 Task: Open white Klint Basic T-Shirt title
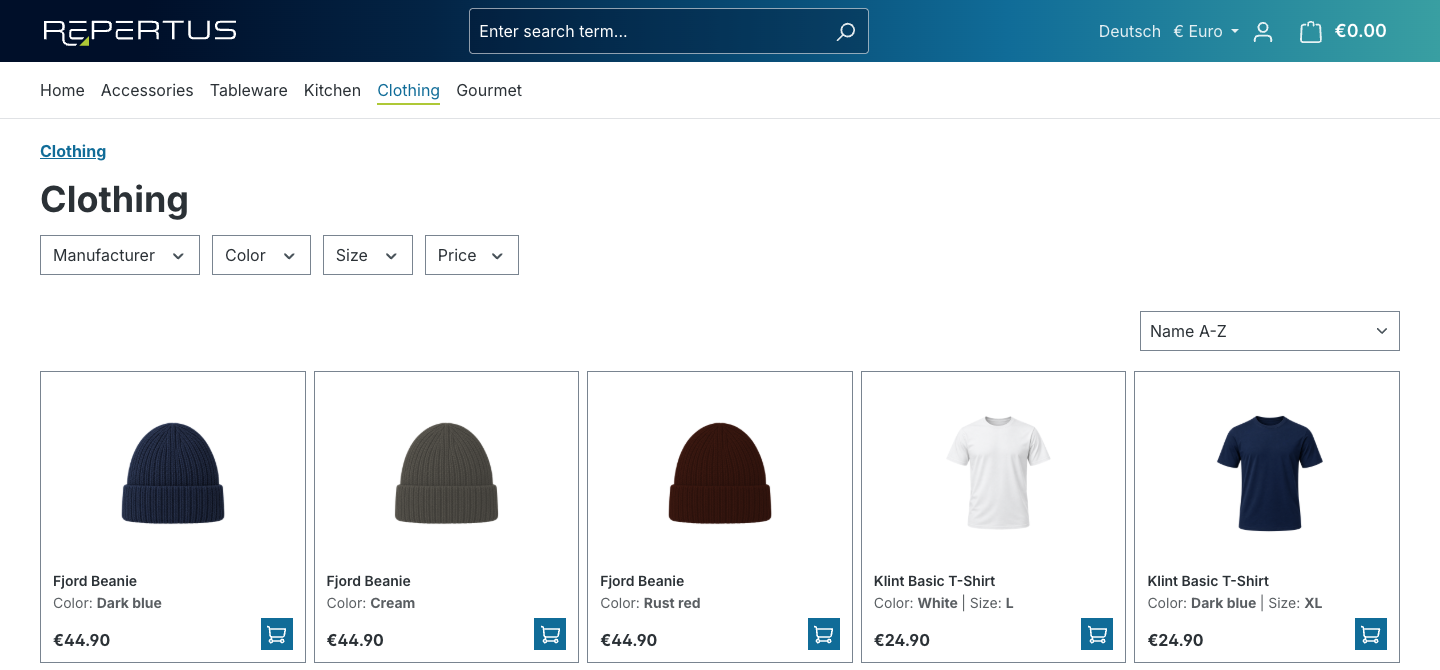pyautogui.click(x=934, y=581)
